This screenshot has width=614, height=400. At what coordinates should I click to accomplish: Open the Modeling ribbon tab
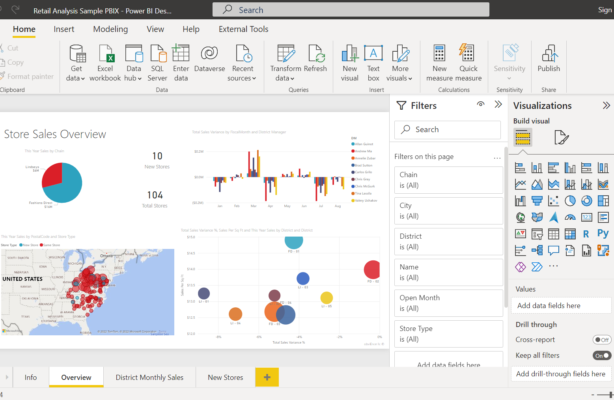coord(110,29)
